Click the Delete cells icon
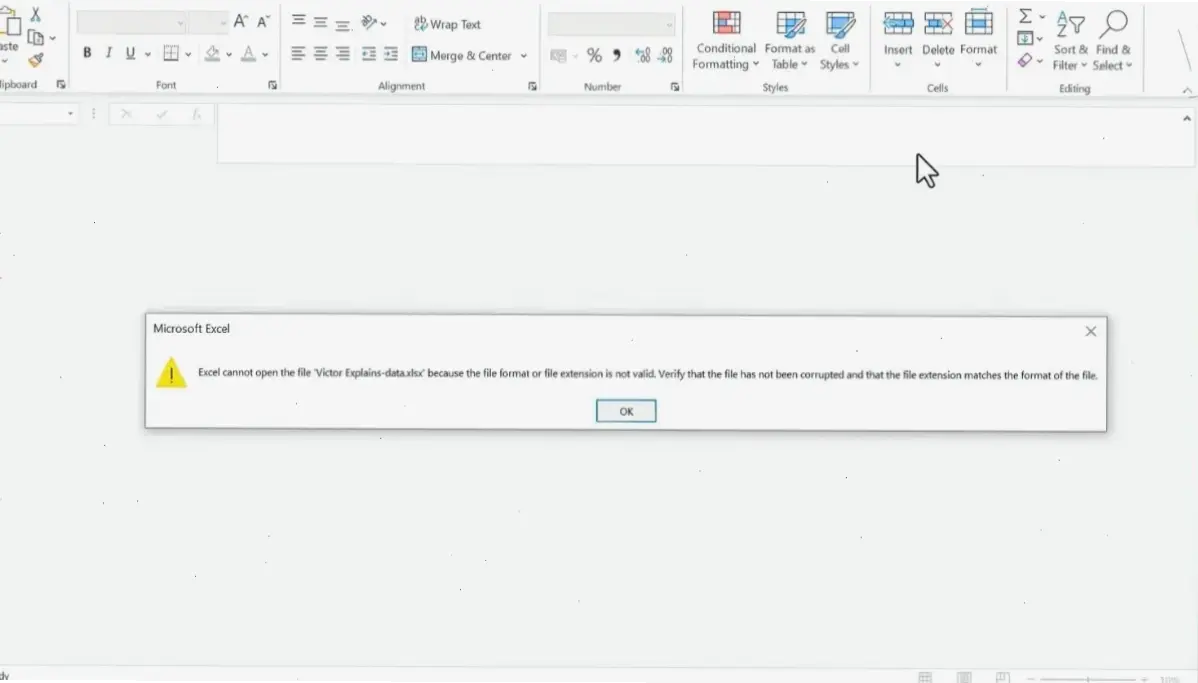Viewport: 1198px width, 683px height. point(938,23)
